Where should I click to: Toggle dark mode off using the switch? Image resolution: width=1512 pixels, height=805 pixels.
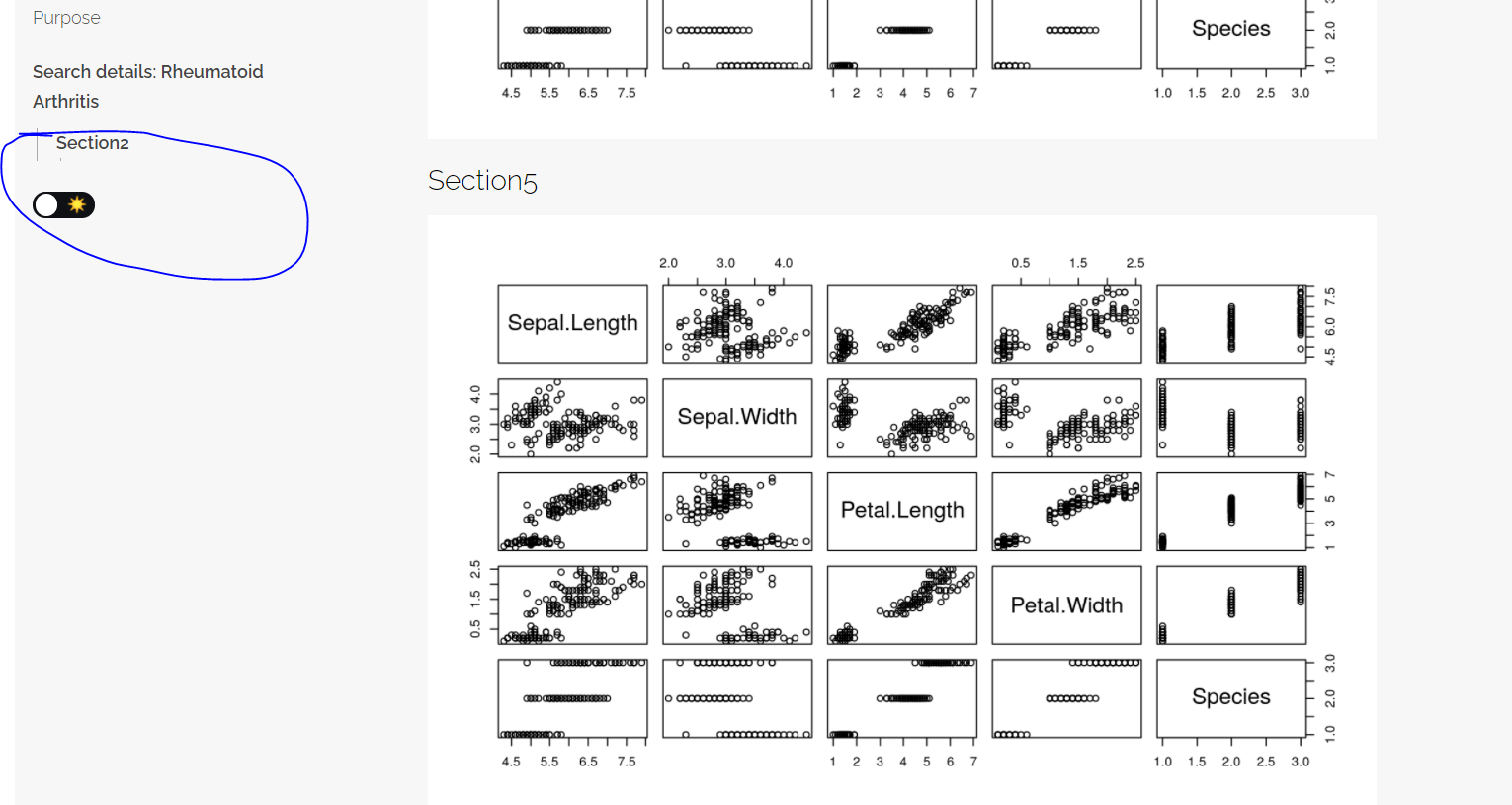63,204
